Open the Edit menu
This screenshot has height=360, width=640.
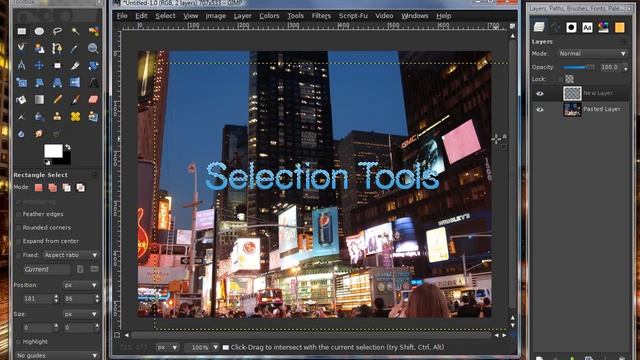coord(141,16)
